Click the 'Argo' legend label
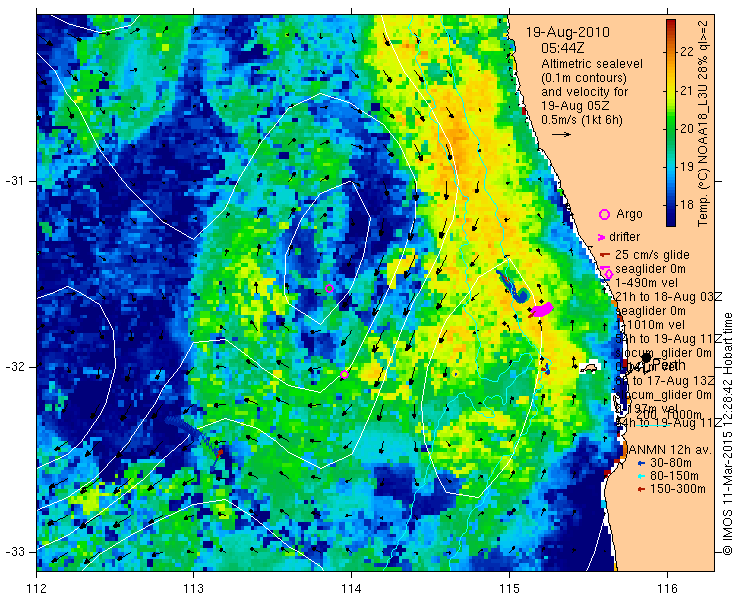 629,214
